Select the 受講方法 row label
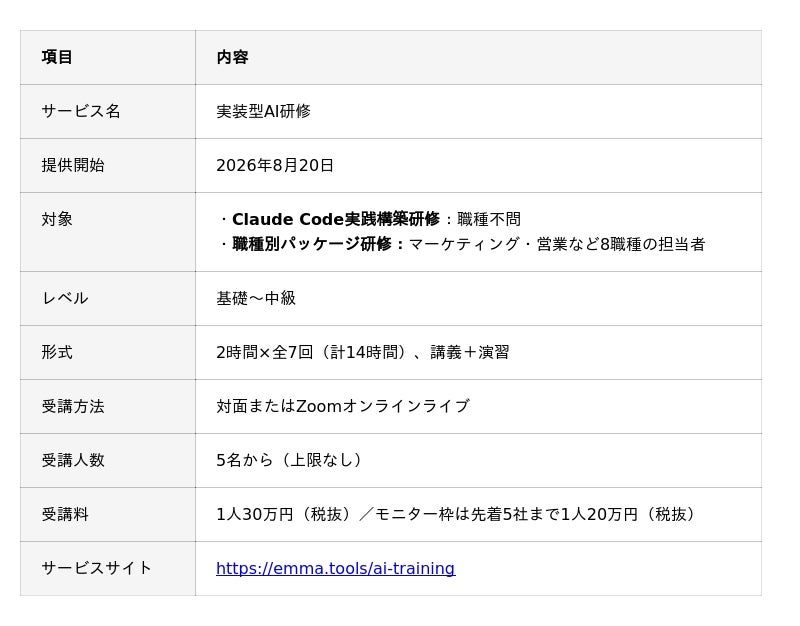The height and width of the screenshot is (626, 800). click(73, 406)
